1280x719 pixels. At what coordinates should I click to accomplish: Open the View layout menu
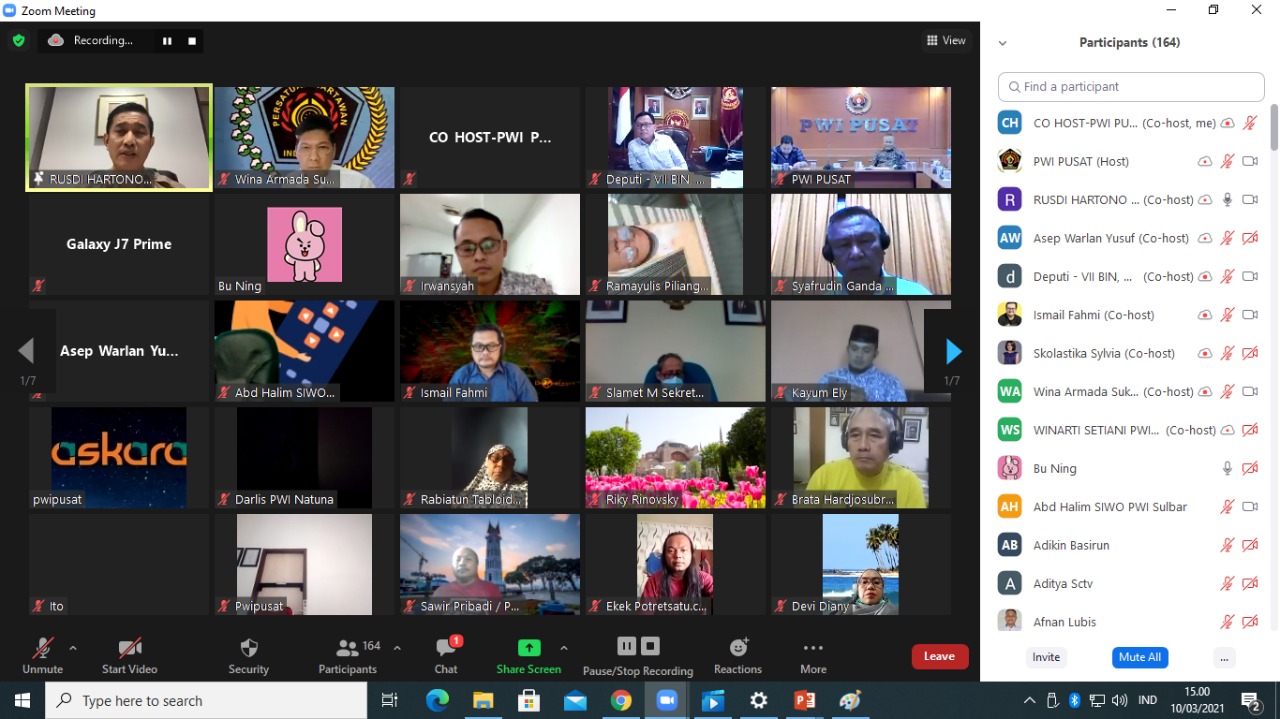tap(946, 41)
